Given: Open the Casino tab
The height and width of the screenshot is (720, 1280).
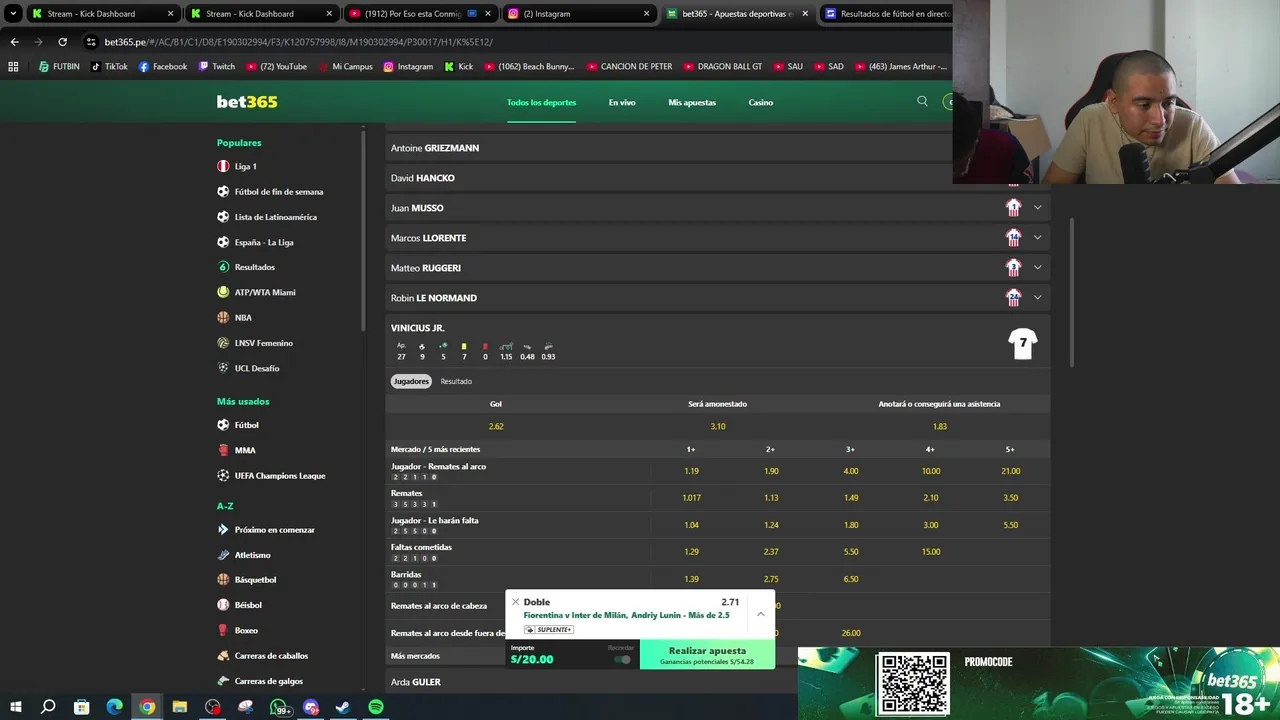Looking at the screenshot, I should click(761, 102).
